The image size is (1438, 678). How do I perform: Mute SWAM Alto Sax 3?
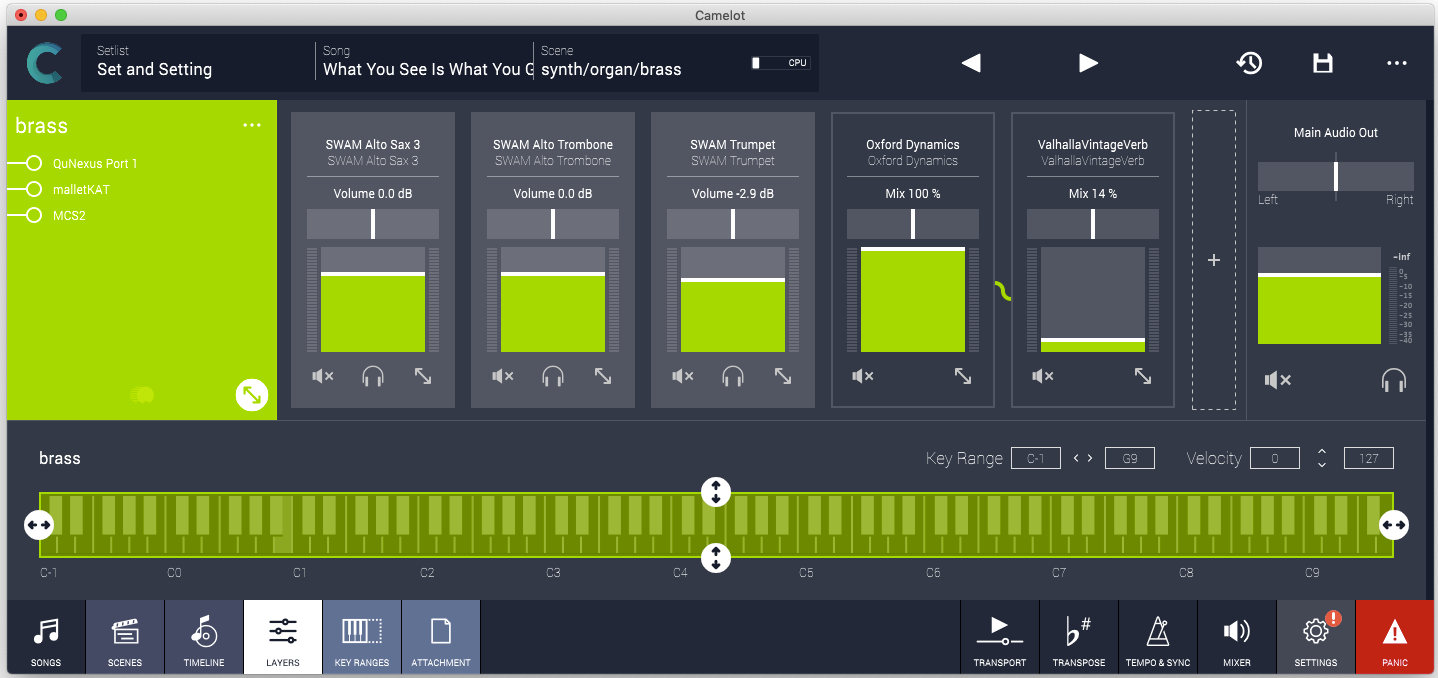[322, 377]
